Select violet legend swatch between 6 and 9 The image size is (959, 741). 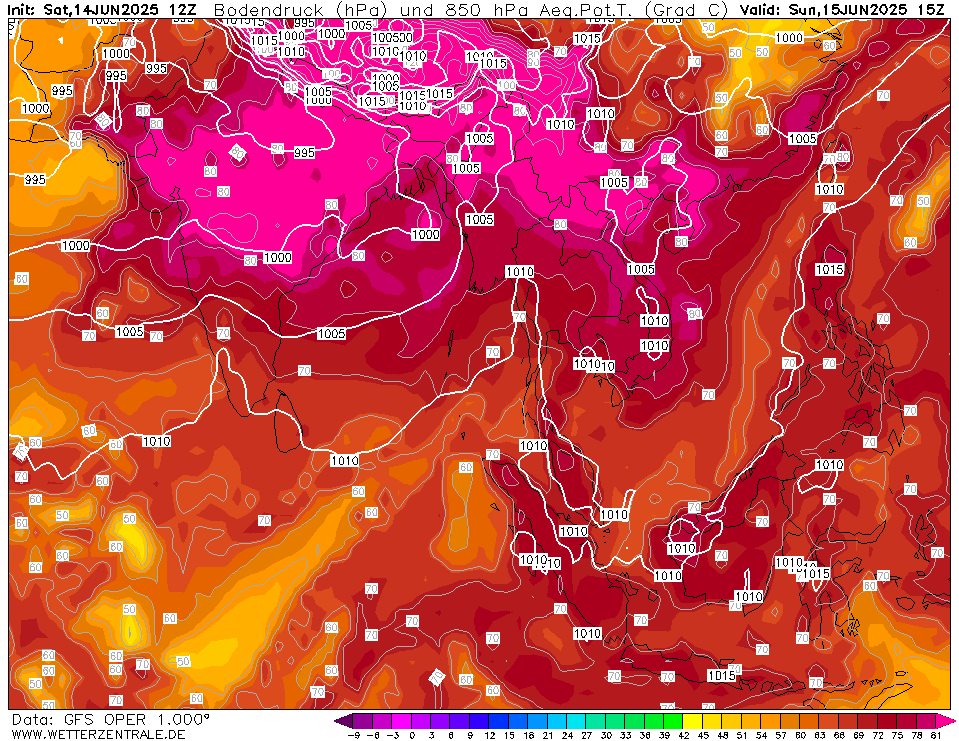[460, 721]
